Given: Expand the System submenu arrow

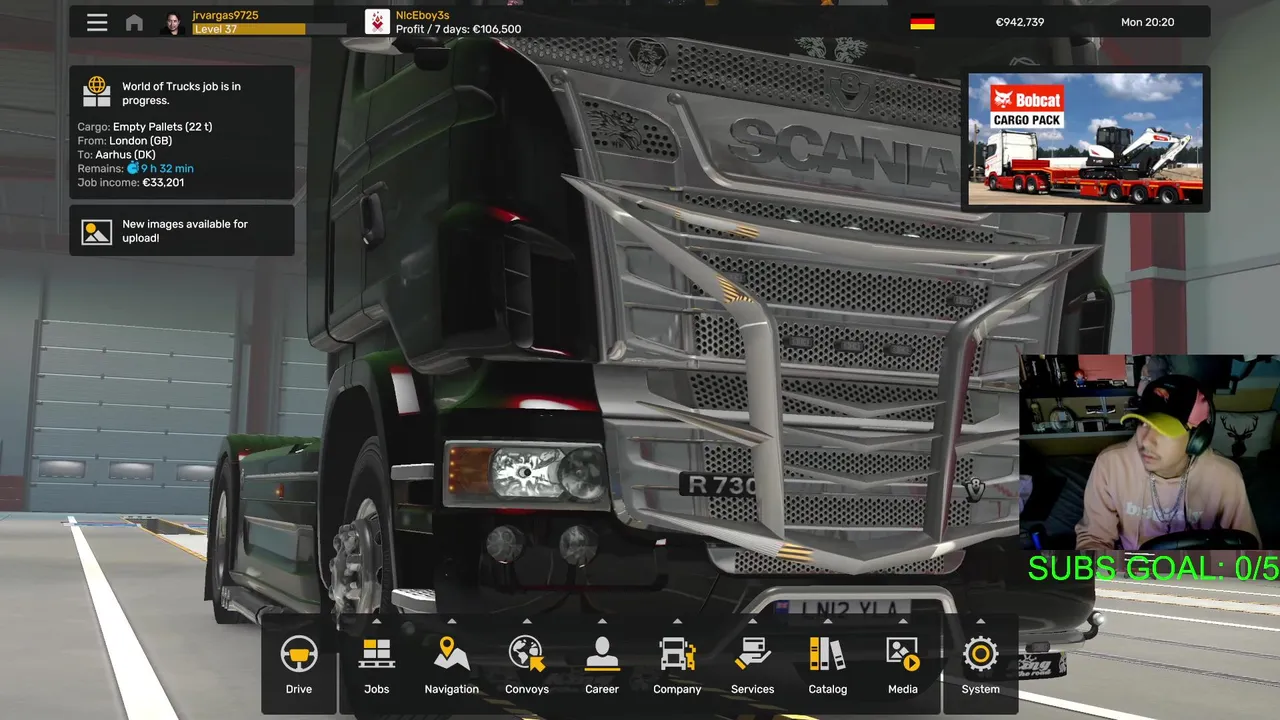Looking at the screenshot, I should pyautogui.click(x=981, y=621).
